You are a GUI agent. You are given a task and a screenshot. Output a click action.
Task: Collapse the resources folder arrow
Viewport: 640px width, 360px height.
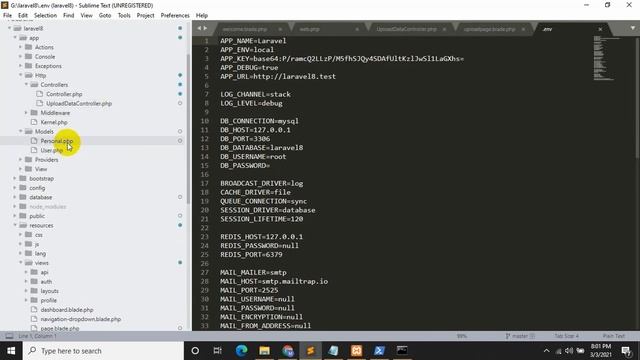(x=15, y=225)
